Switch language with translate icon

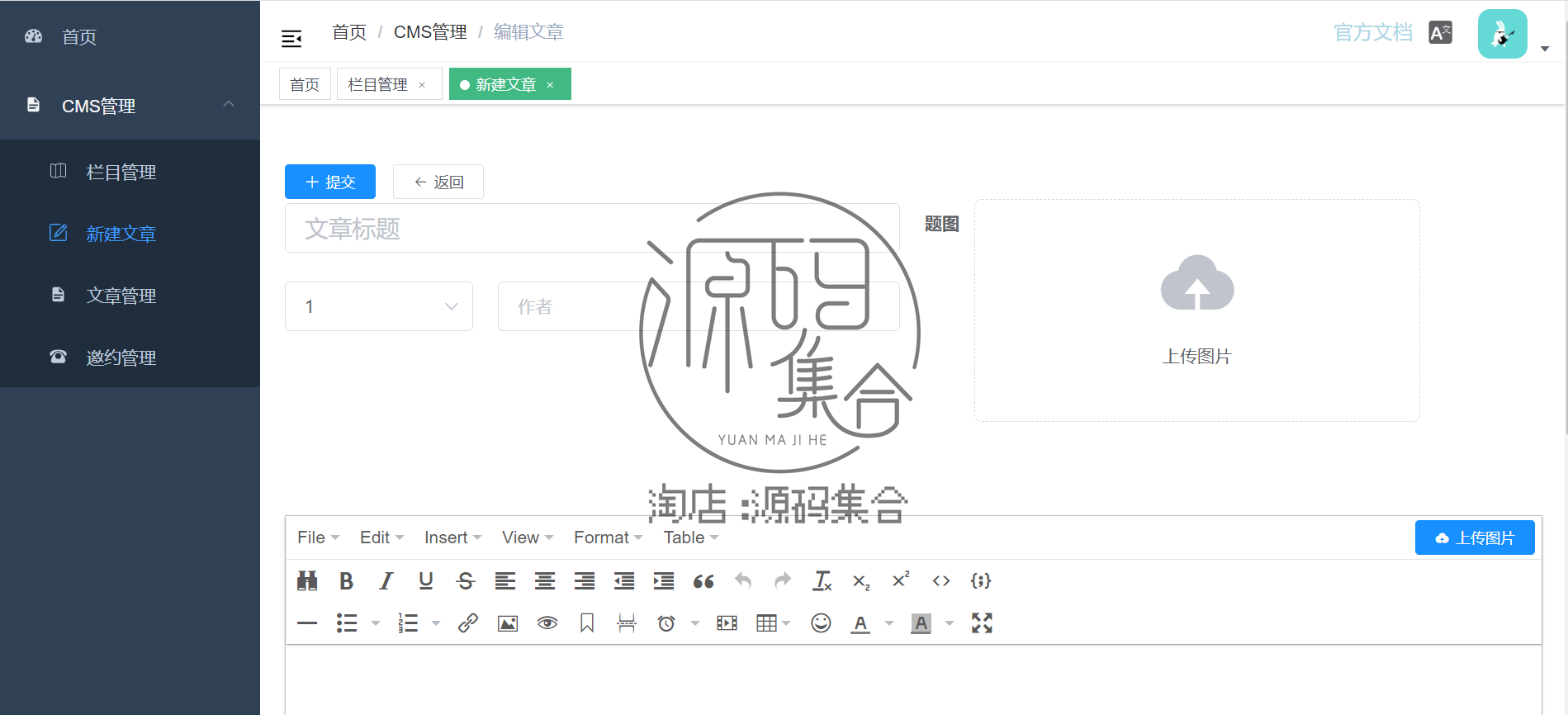[1441, 33]
